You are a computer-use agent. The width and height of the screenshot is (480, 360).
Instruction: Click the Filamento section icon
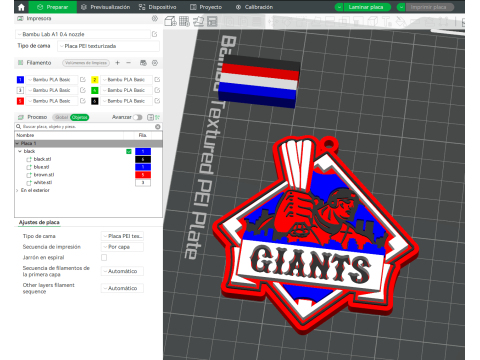click(x=21, y=63)
